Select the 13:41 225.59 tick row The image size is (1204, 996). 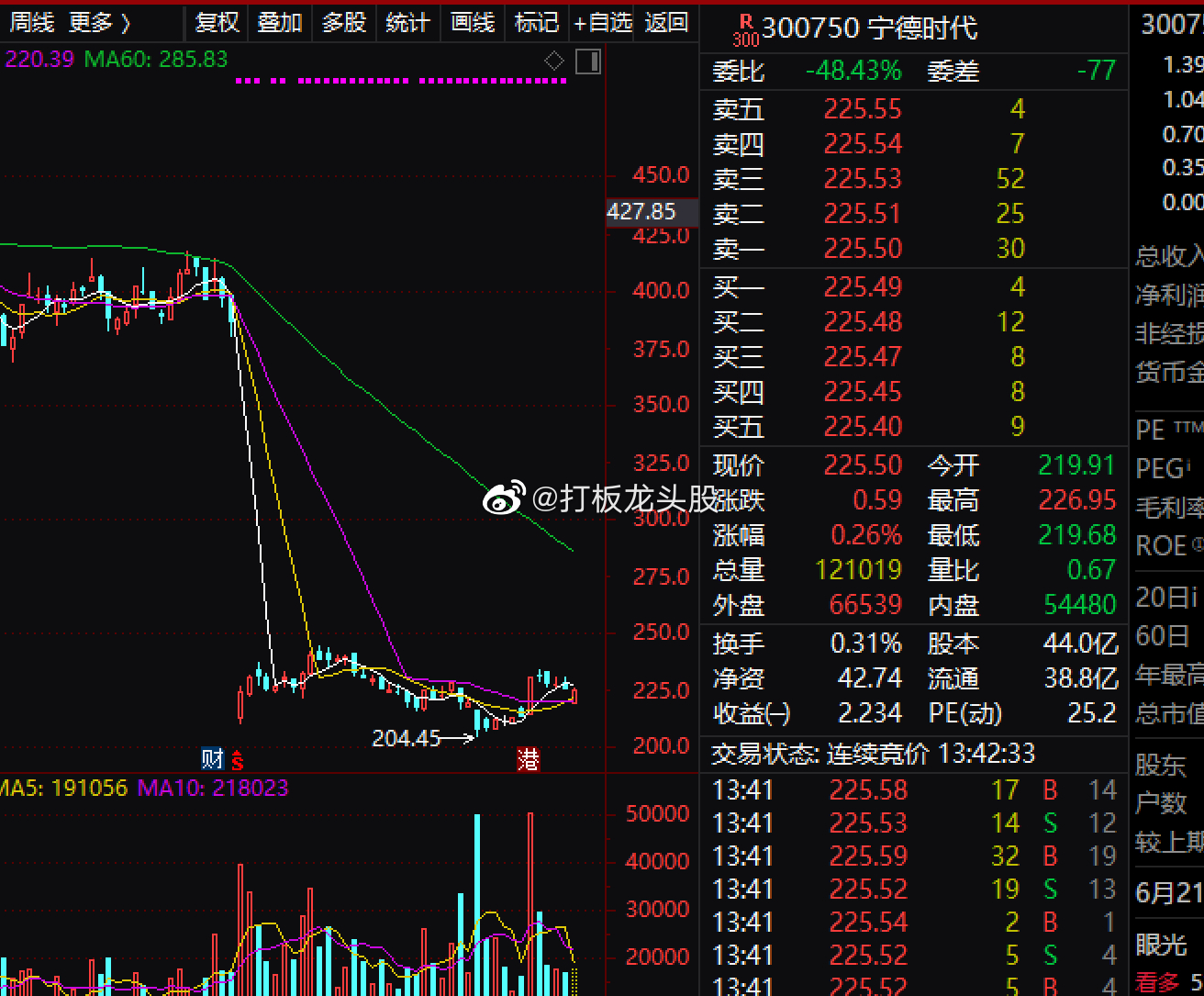coord(914,856)
